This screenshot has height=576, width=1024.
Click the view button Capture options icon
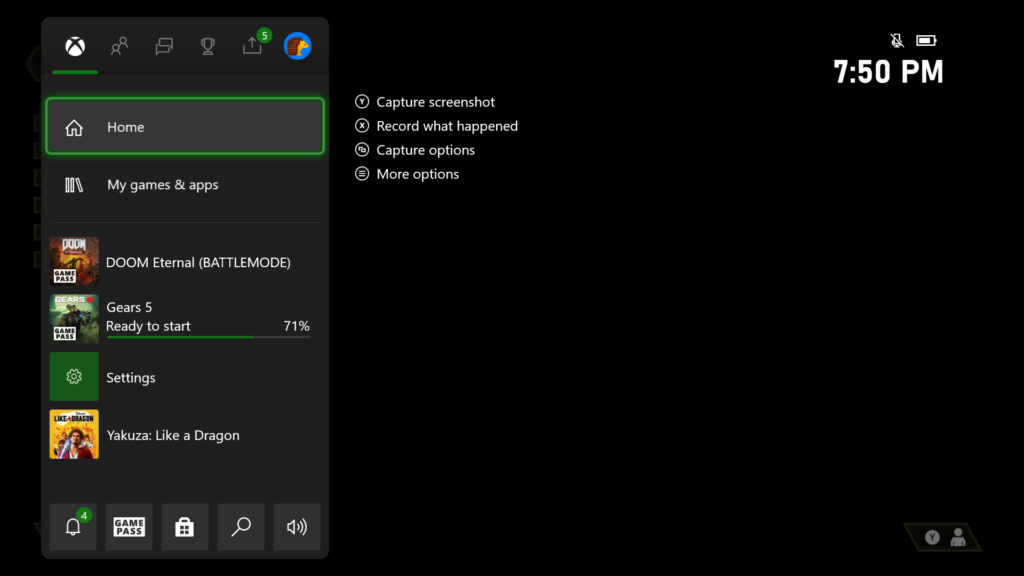click(x=362, y=150)
